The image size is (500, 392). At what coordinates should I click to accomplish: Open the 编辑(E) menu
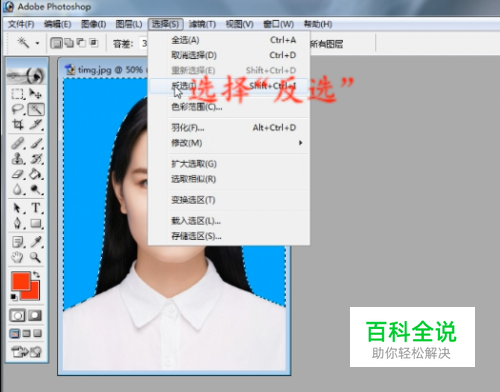tap(58, 24)
